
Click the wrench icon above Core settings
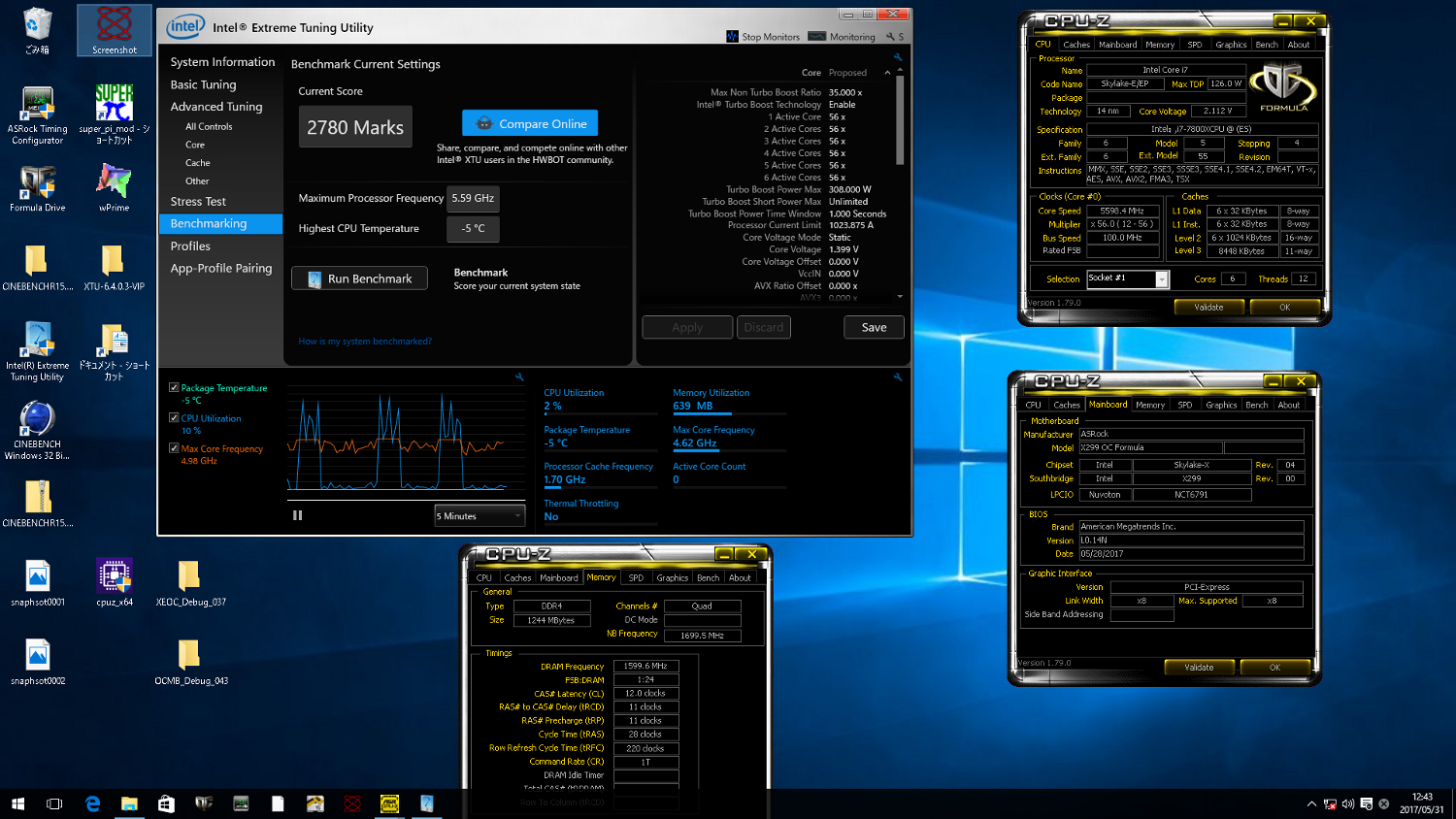pos(898,57)
